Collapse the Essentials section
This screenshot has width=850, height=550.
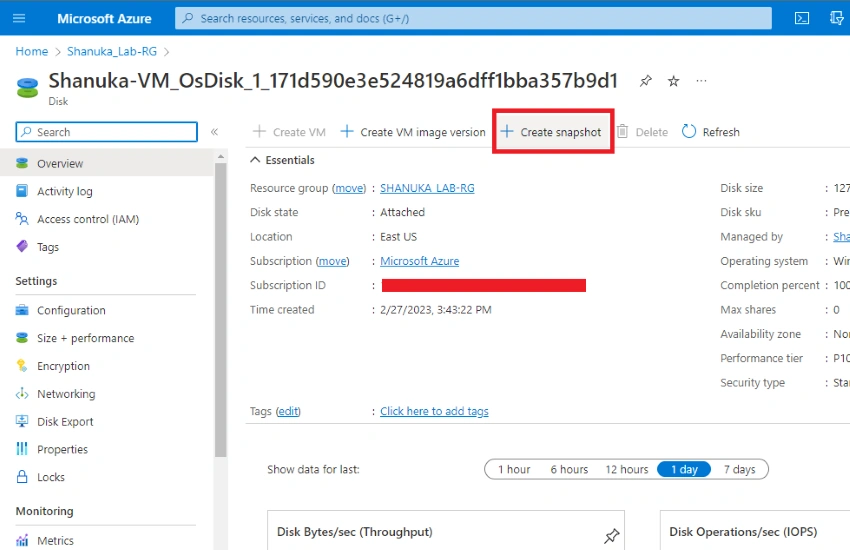(x=255, y=160)
